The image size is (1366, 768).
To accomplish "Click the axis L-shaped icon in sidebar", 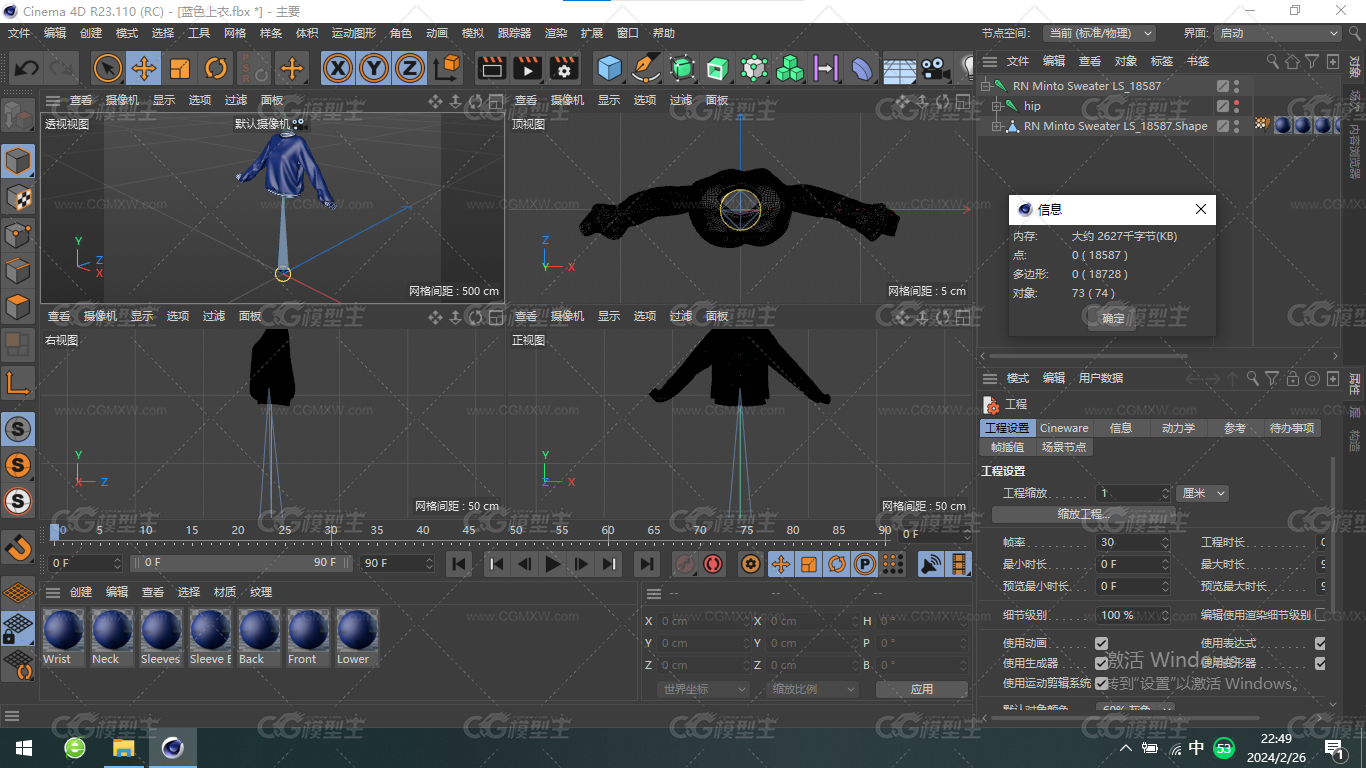I will click(x=18, y=383).
